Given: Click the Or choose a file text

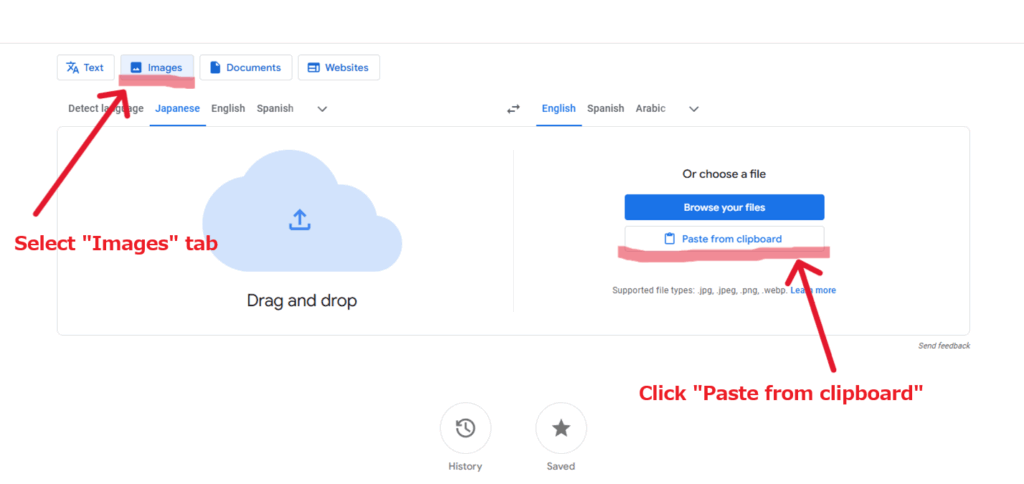Looking at the screenshot, I should [x=724, y=174].
